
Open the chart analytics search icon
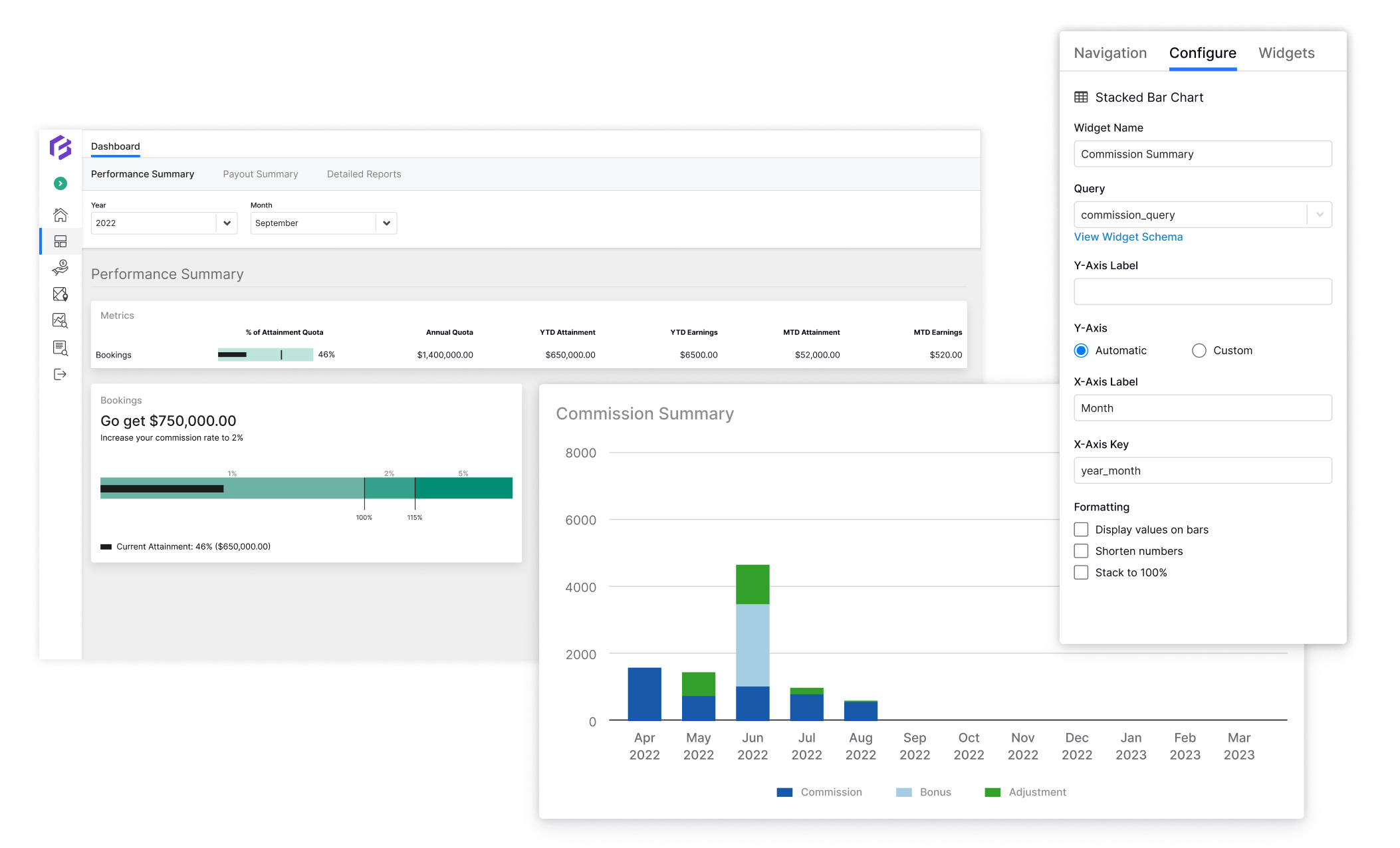point(60,321)
